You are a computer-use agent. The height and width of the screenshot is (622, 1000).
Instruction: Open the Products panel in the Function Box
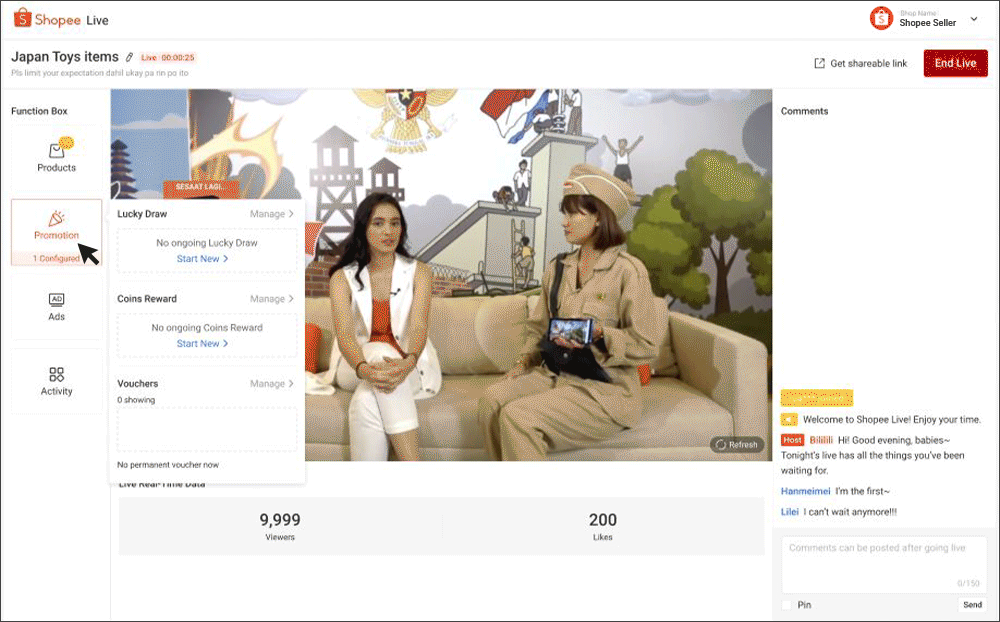(56, 155)
